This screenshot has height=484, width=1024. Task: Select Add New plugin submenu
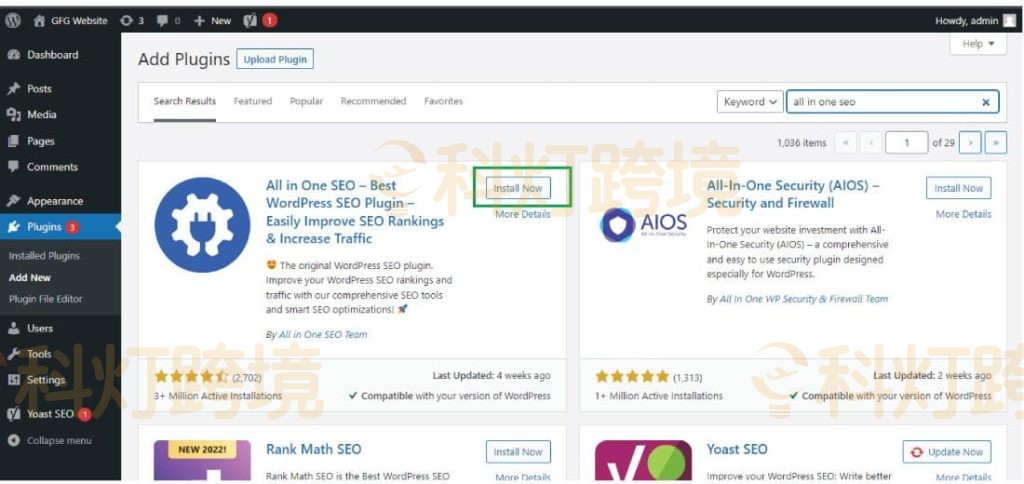coord(30,278)
